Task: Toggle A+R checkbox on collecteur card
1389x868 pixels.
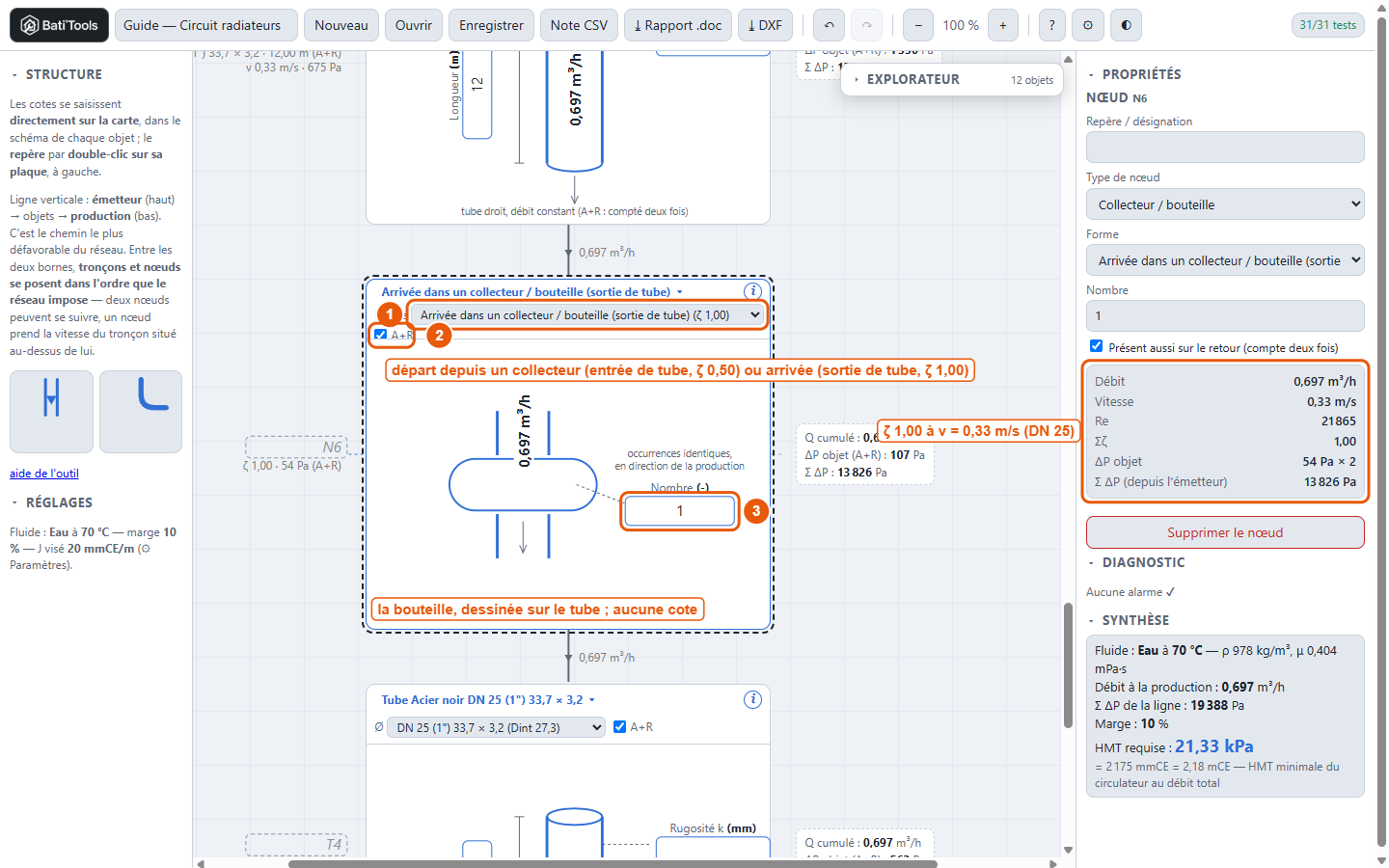Action: point(381,335)
